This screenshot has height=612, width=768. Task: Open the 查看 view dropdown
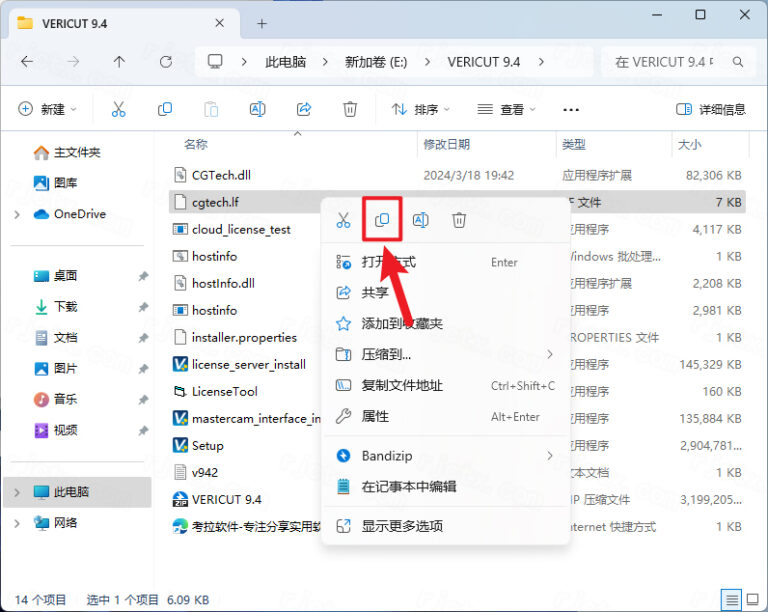coord(506,109)
